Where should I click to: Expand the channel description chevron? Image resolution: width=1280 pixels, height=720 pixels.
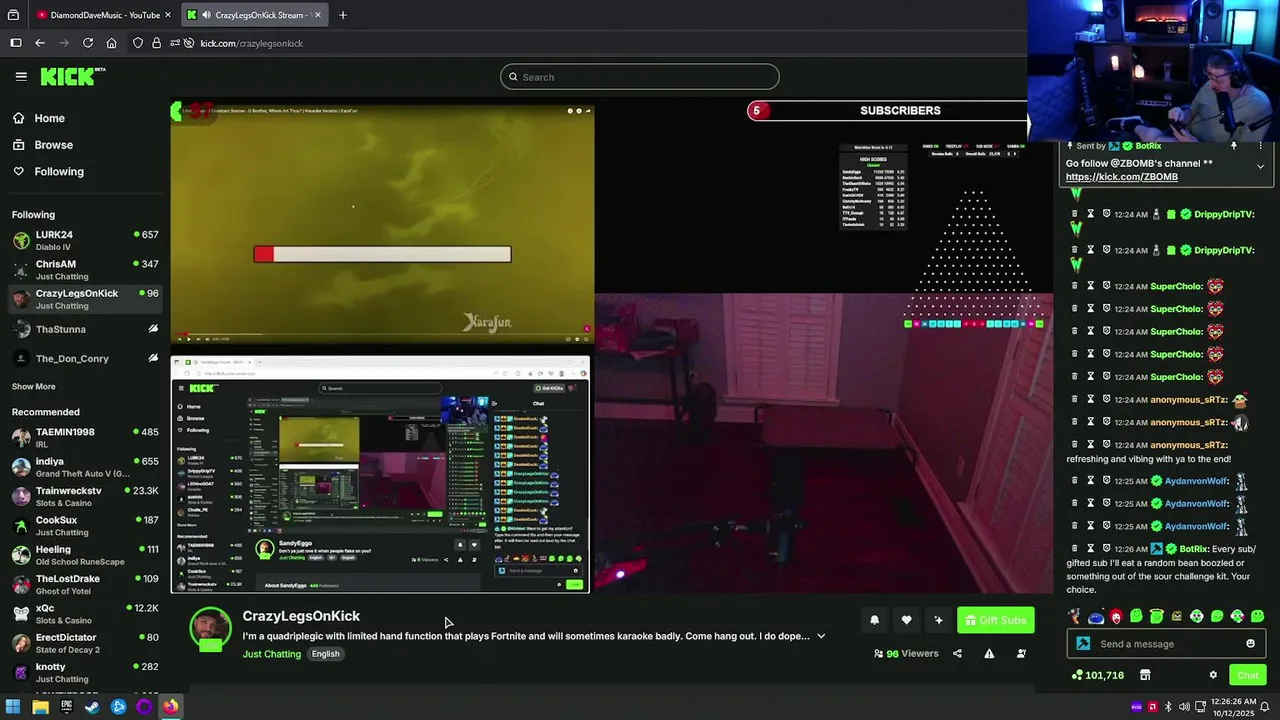821,636
